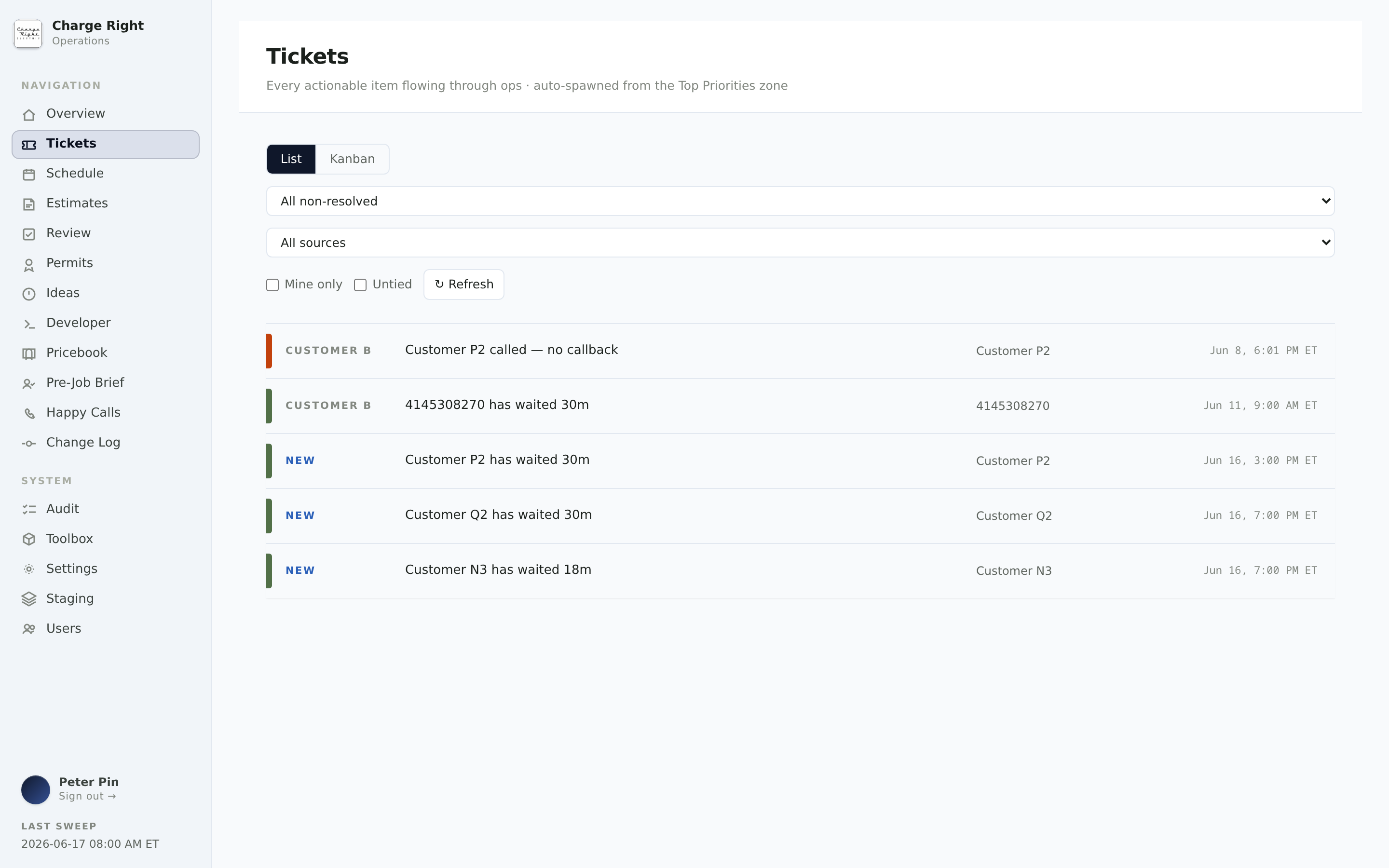This screenshot has width=1389, height=868.
Task: Click the Ideas icon in sidebar
Action: click(29, 294)
